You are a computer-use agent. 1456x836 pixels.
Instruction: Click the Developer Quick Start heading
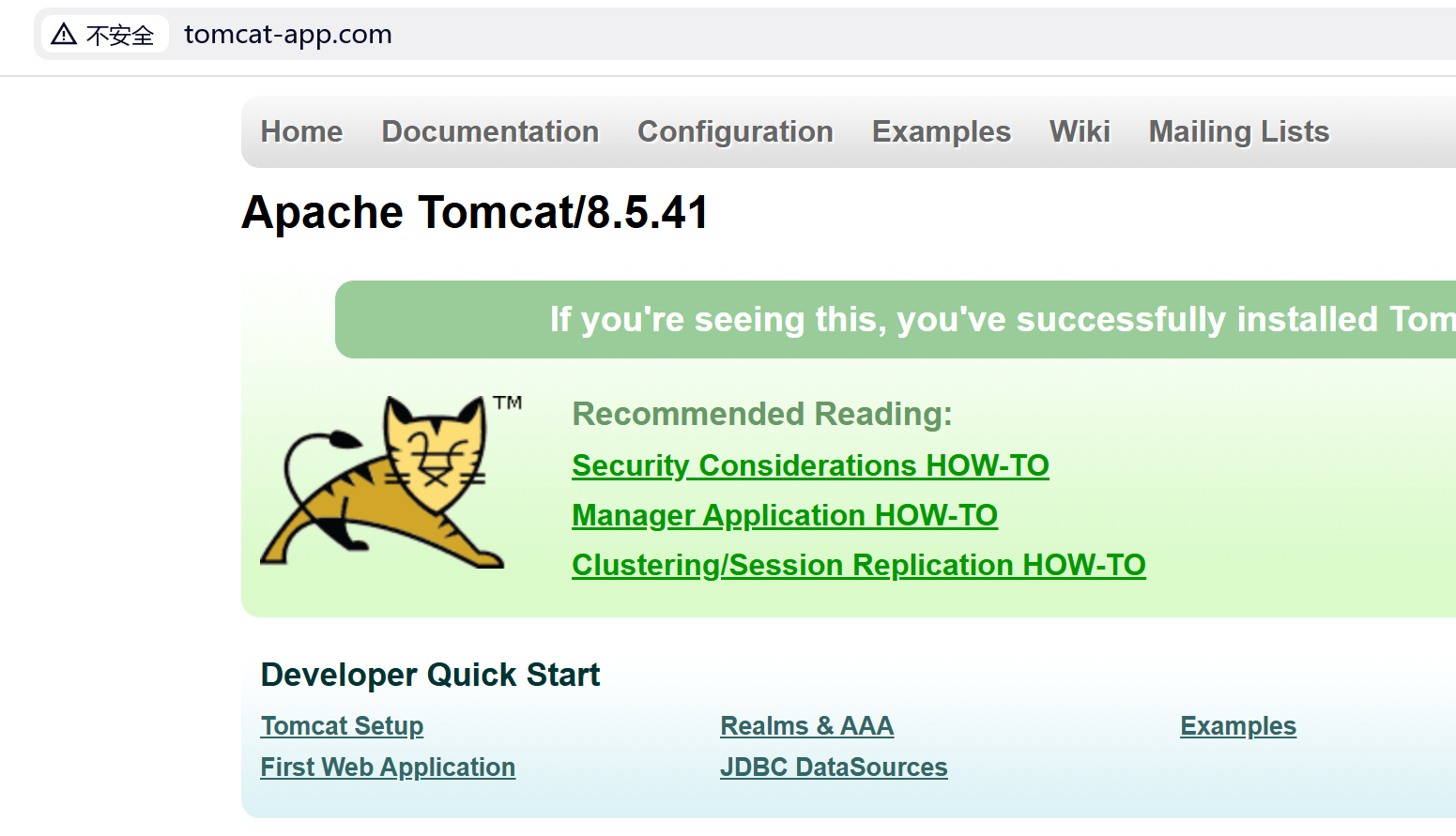click(430, 675)
